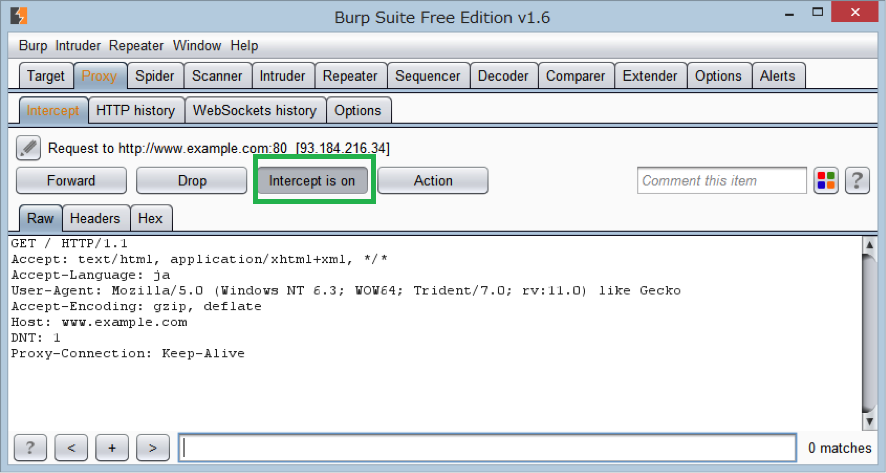886x473 pixels.
Task: Click the request scrollbar down arrow
Action: (x=869, y=421)
